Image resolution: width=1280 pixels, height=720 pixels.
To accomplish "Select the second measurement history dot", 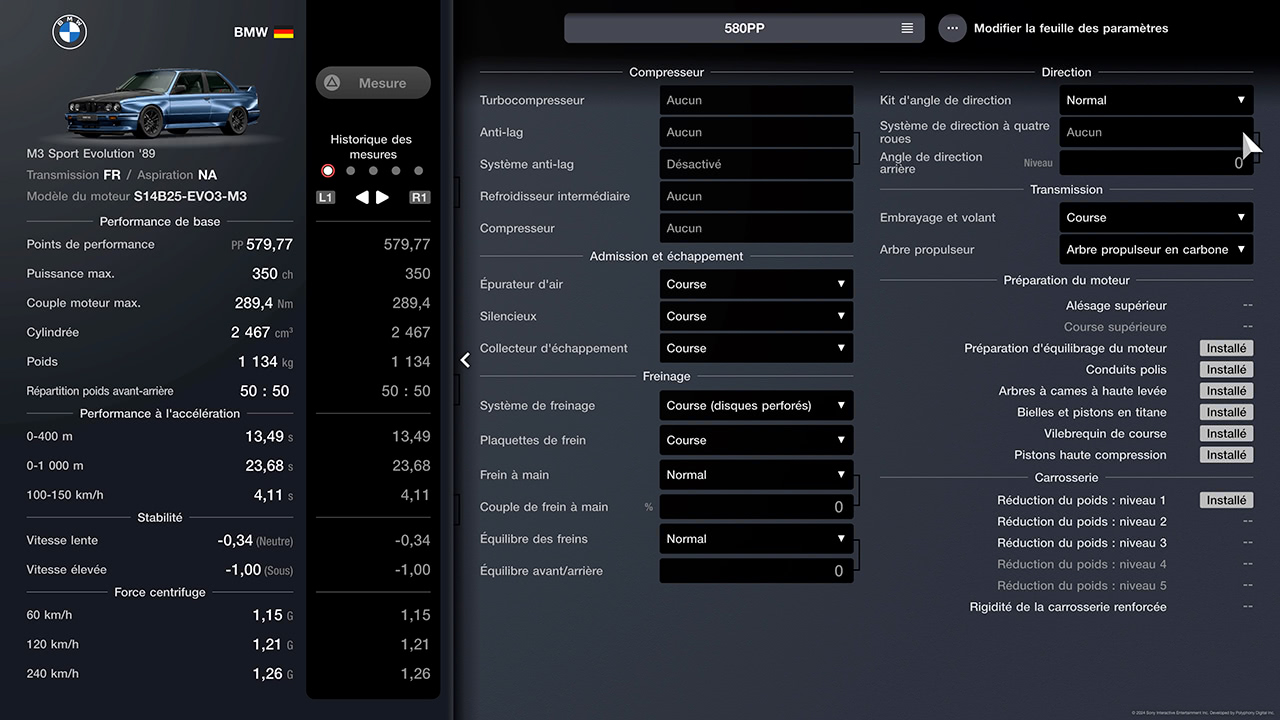I will [350, 171].
